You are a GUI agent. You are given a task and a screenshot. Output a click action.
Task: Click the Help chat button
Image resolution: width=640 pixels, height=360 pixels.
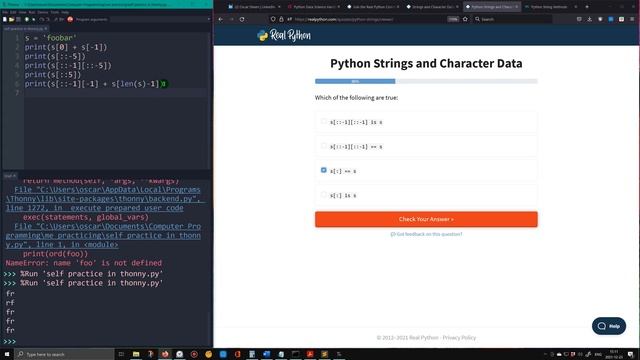coord(609,326)
